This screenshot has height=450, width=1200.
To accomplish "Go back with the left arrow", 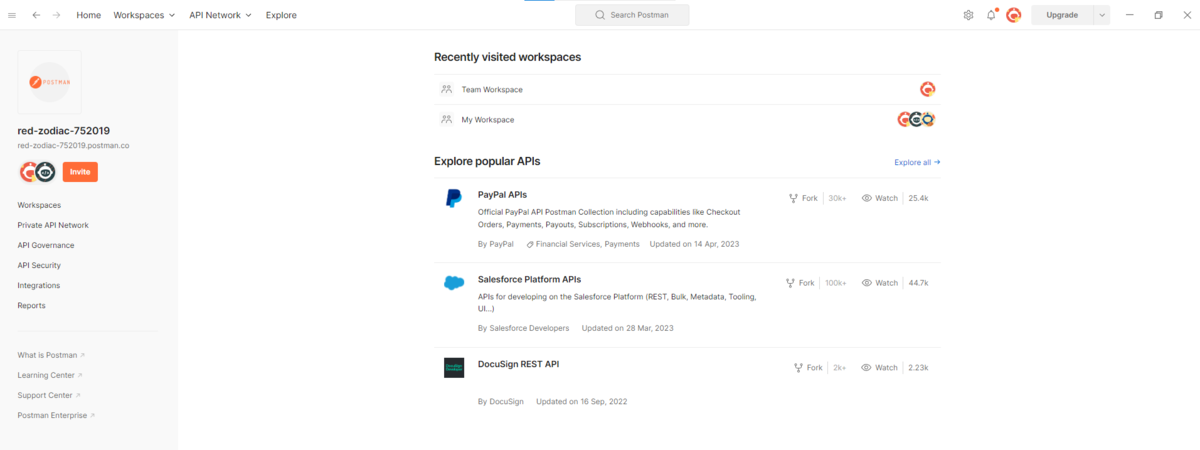I will (36, 15).
